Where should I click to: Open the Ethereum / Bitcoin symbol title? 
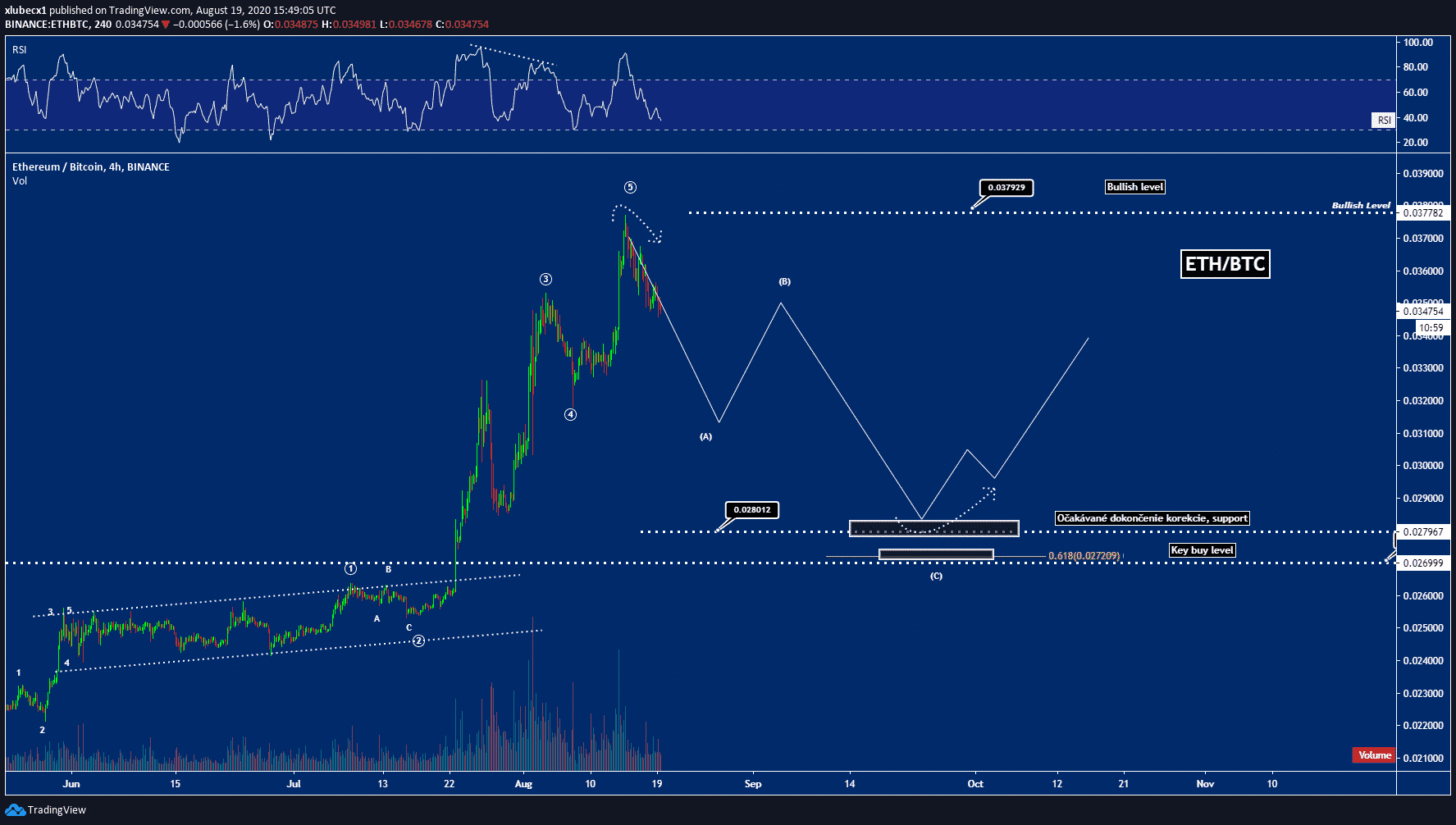(x=90, y=166)
